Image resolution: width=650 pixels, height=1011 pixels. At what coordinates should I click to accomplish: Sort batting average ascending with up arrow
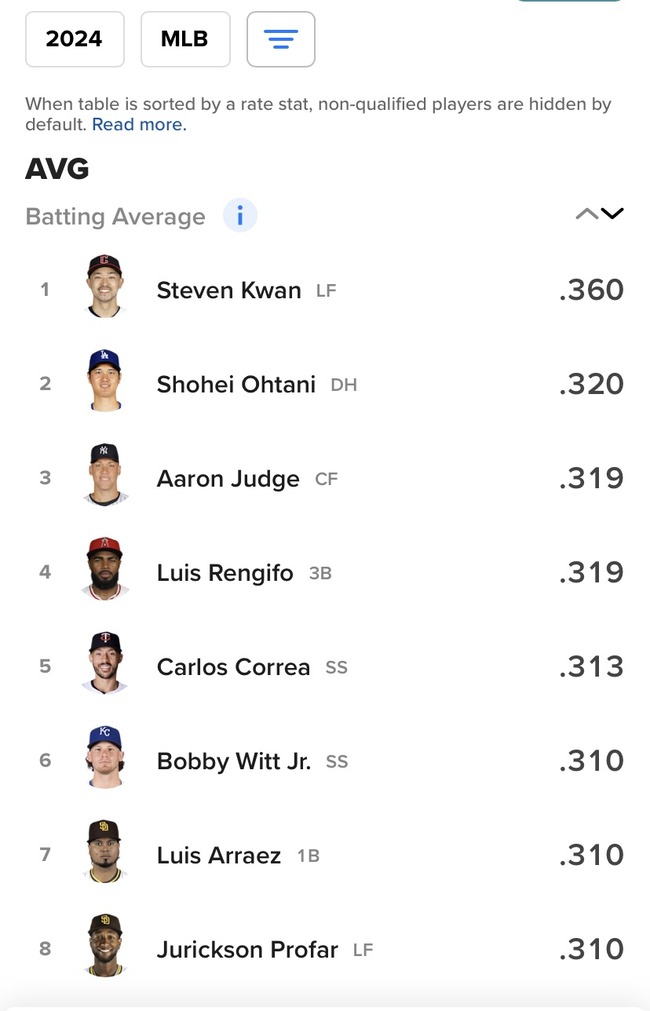click(587, 214)
